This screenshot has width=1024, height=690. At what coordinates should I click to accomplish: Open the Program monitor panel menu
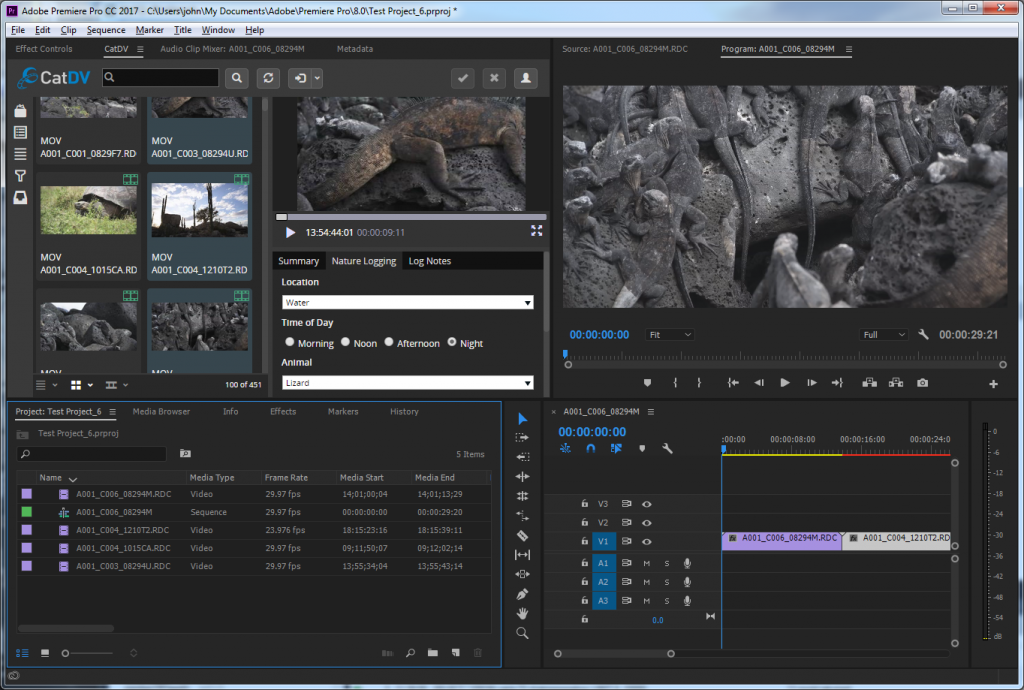click(848, 49)
